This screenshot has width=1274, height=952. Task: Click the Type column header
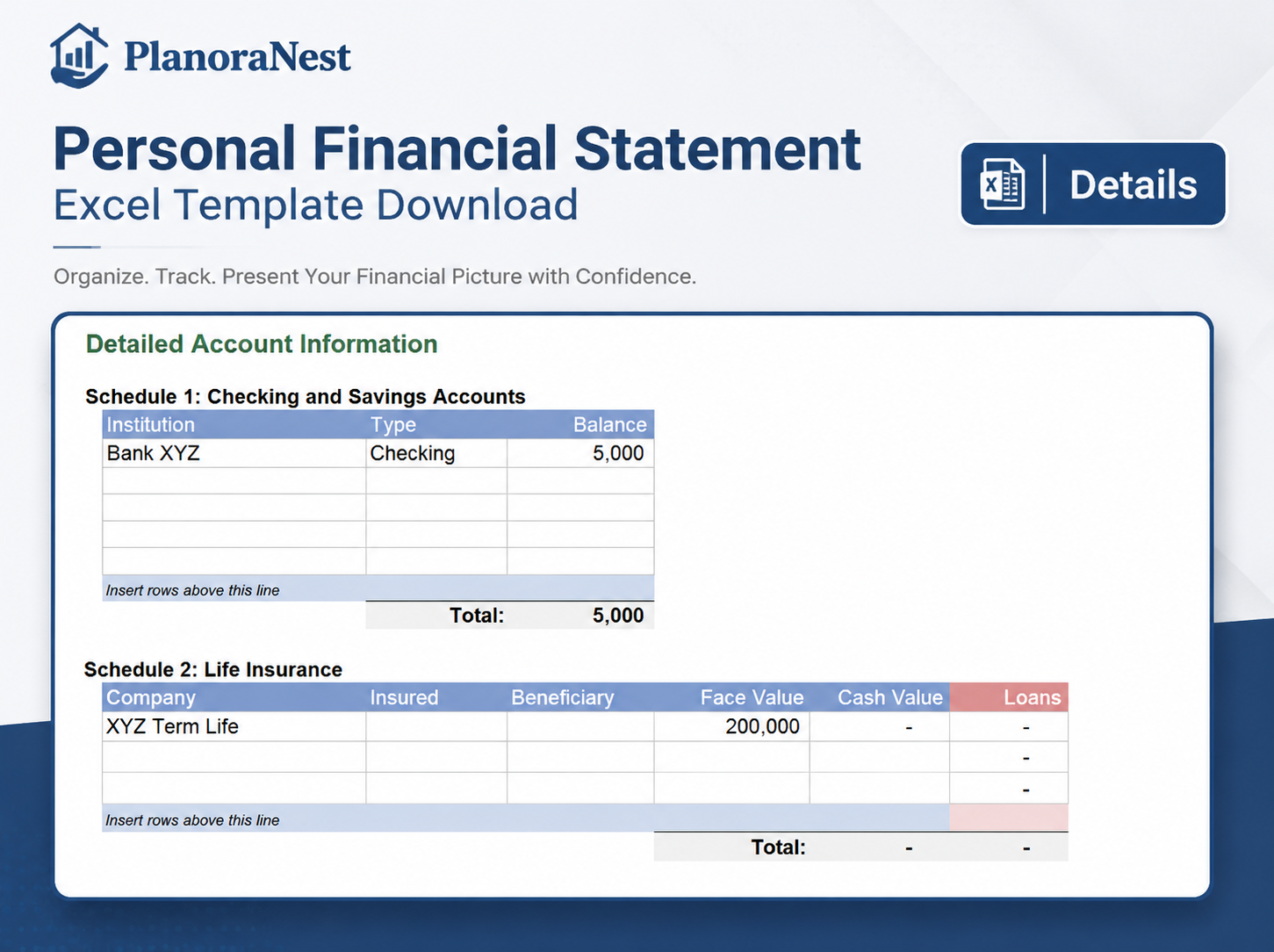pyautogui.click(x=436, y=425)
